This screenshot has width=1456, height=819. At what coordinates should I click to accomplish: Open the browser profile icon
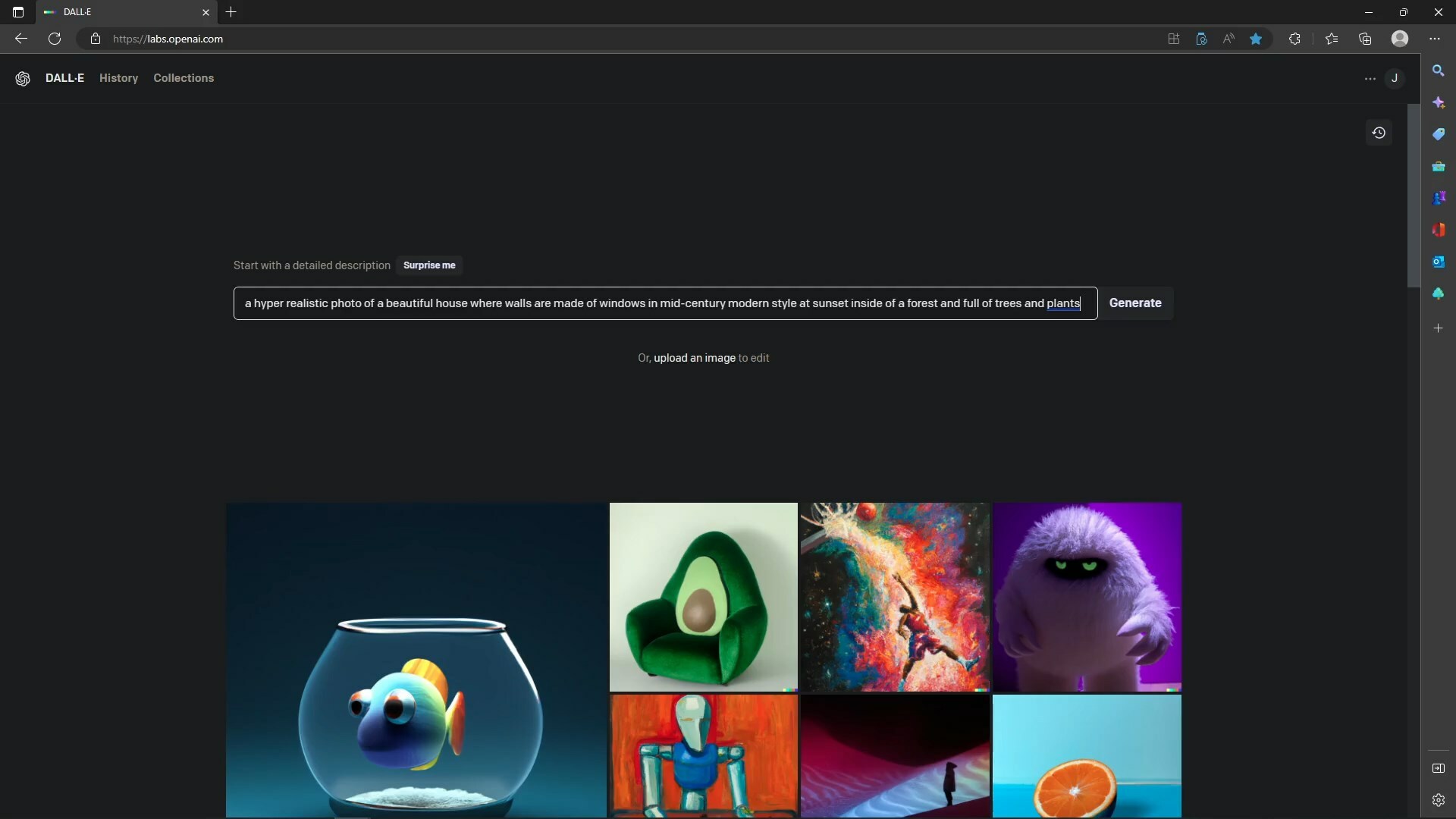coord(1400,39)
